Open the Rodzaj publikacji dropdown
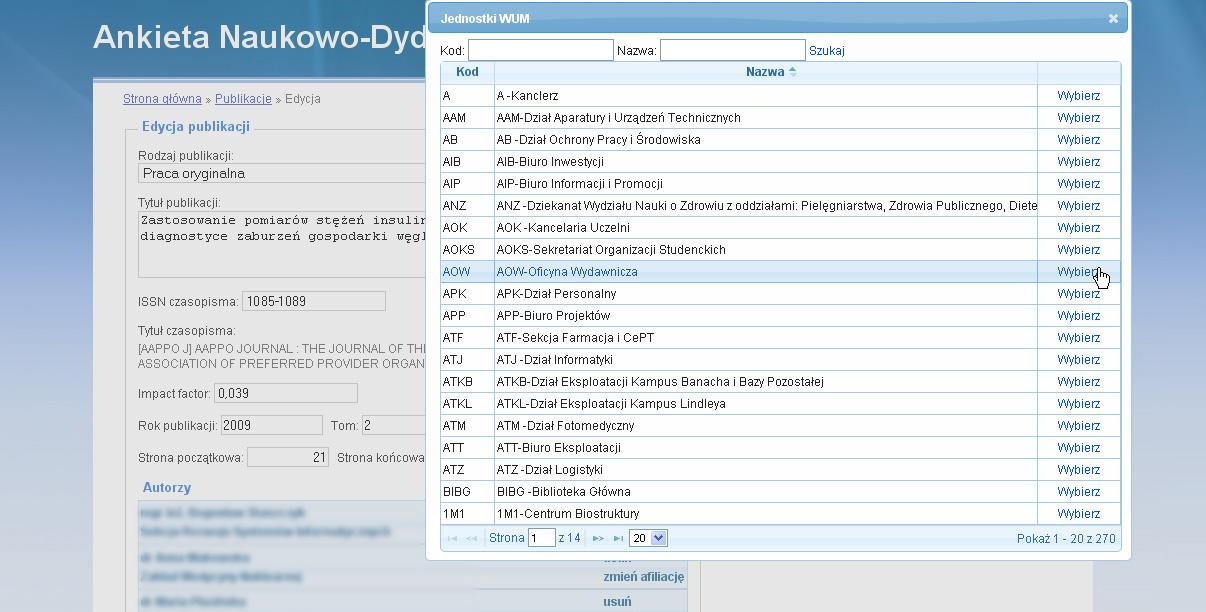The image size is (1206, 612). 282,173
